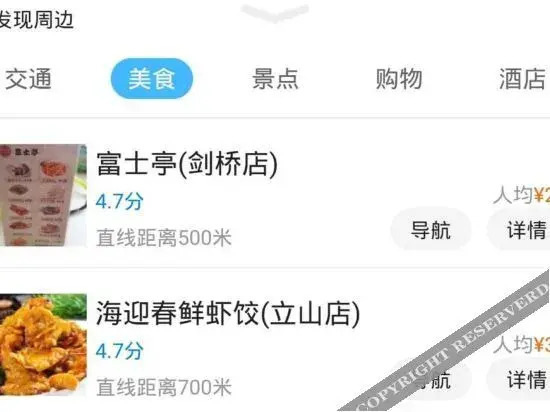550x412 pixels.
Task: View 详情 for 海迎春鲜虾饺(立山店)
Action: click(x=519, y=379)
